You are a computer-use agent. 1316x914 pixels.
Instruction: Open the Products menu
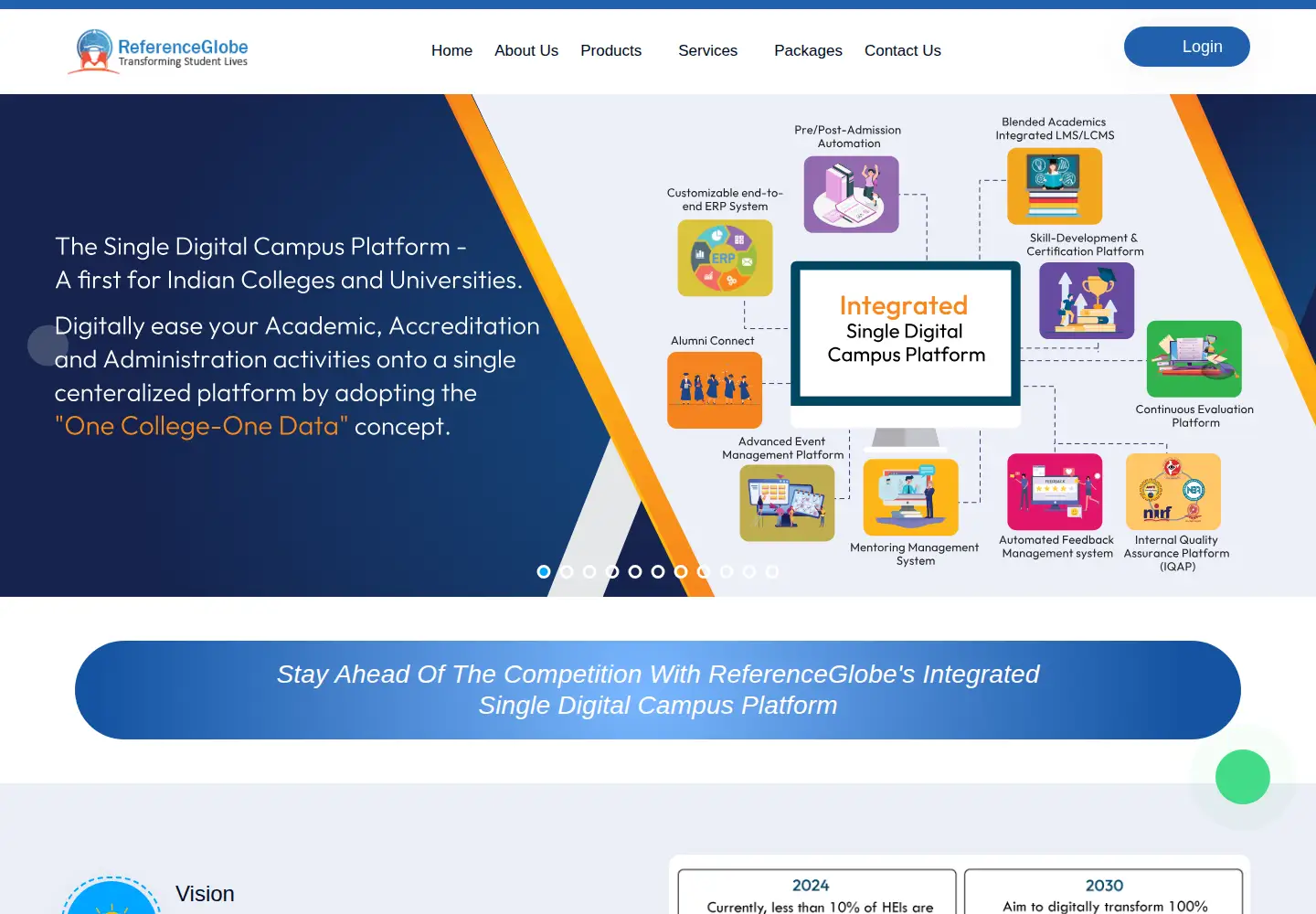point(611,51)
